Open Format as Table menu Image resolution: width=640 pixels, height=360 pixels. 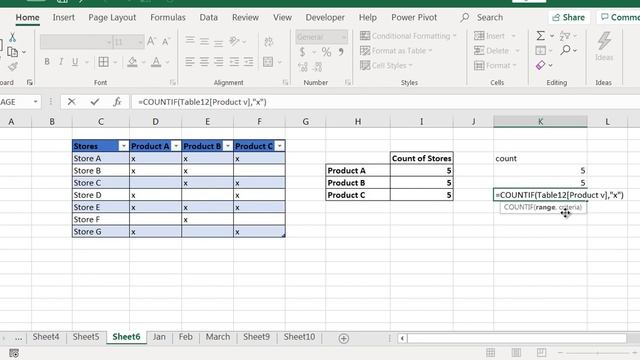click(396, 51)
